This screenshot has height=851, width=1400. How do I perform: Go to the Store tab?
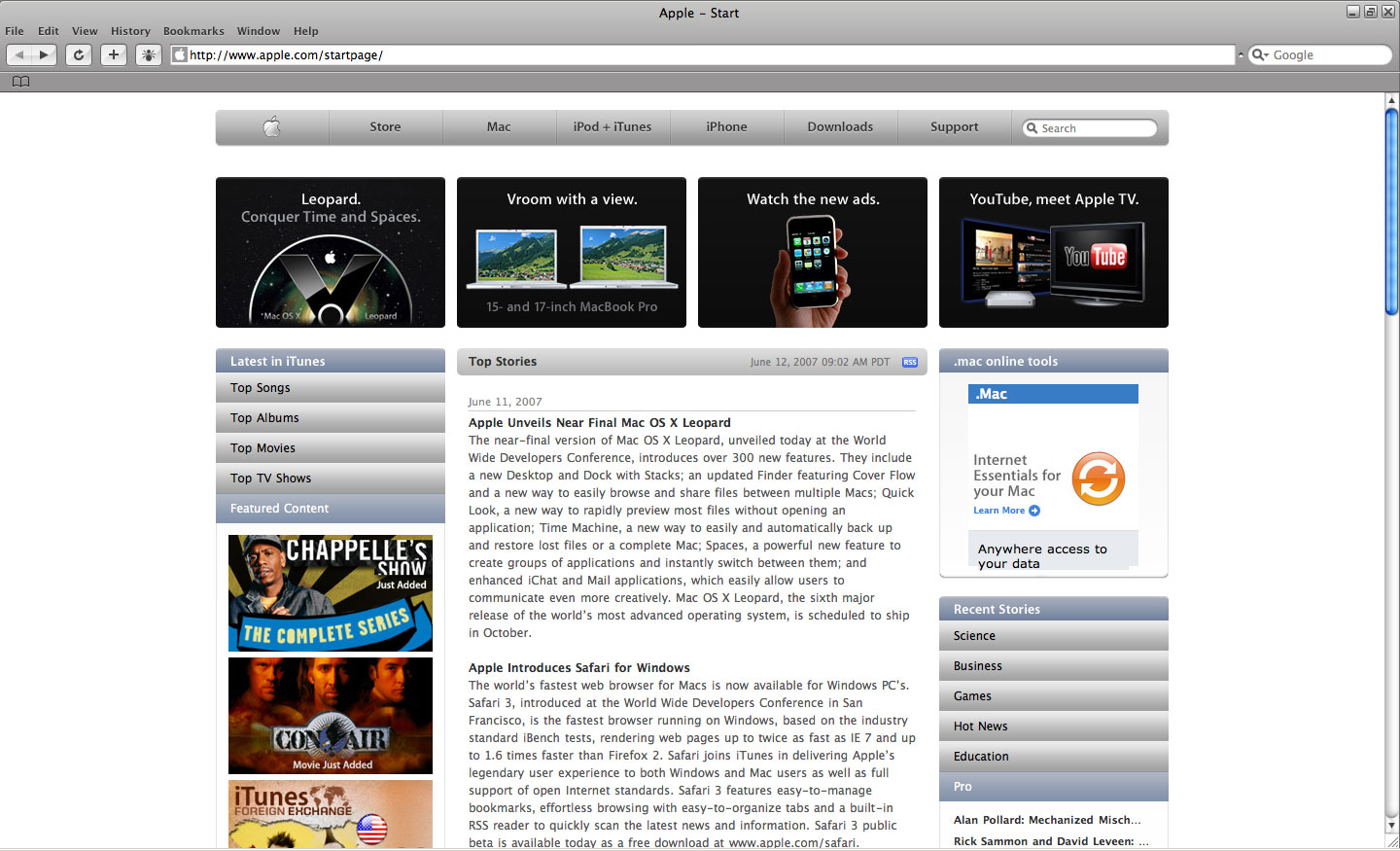pos(385,127)
